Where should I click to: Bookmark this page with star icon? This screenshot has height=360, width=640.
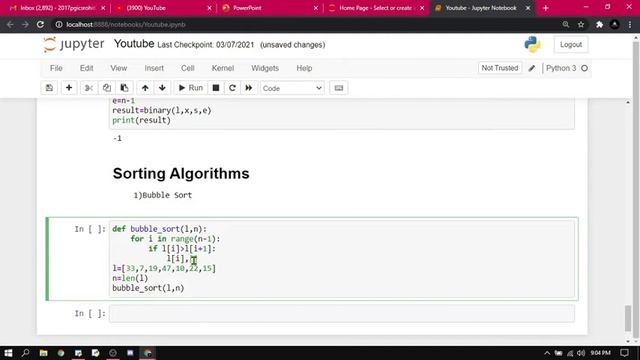(x=581, y=24)
